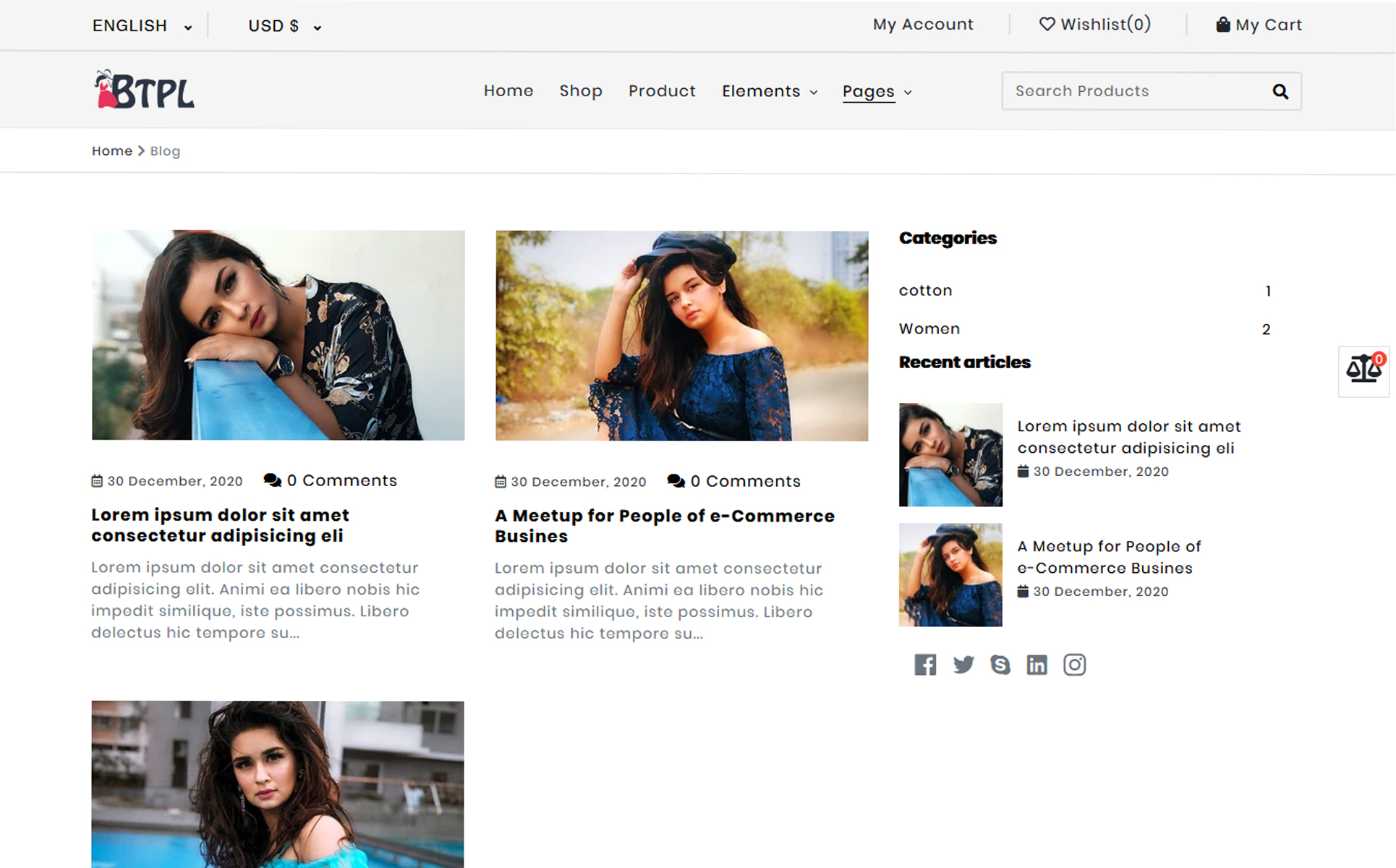
Task: Click the Wishlist heart icon
Action: tap(1047, 24)
